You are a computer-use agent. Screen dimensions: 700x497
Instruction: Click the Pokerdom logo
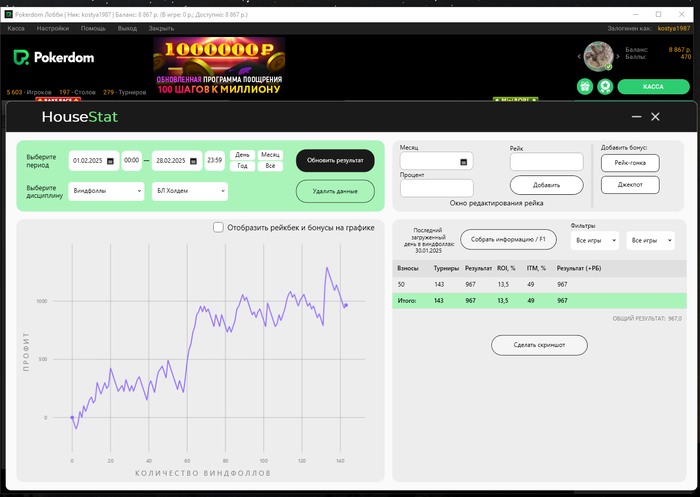tap(54, 57)
